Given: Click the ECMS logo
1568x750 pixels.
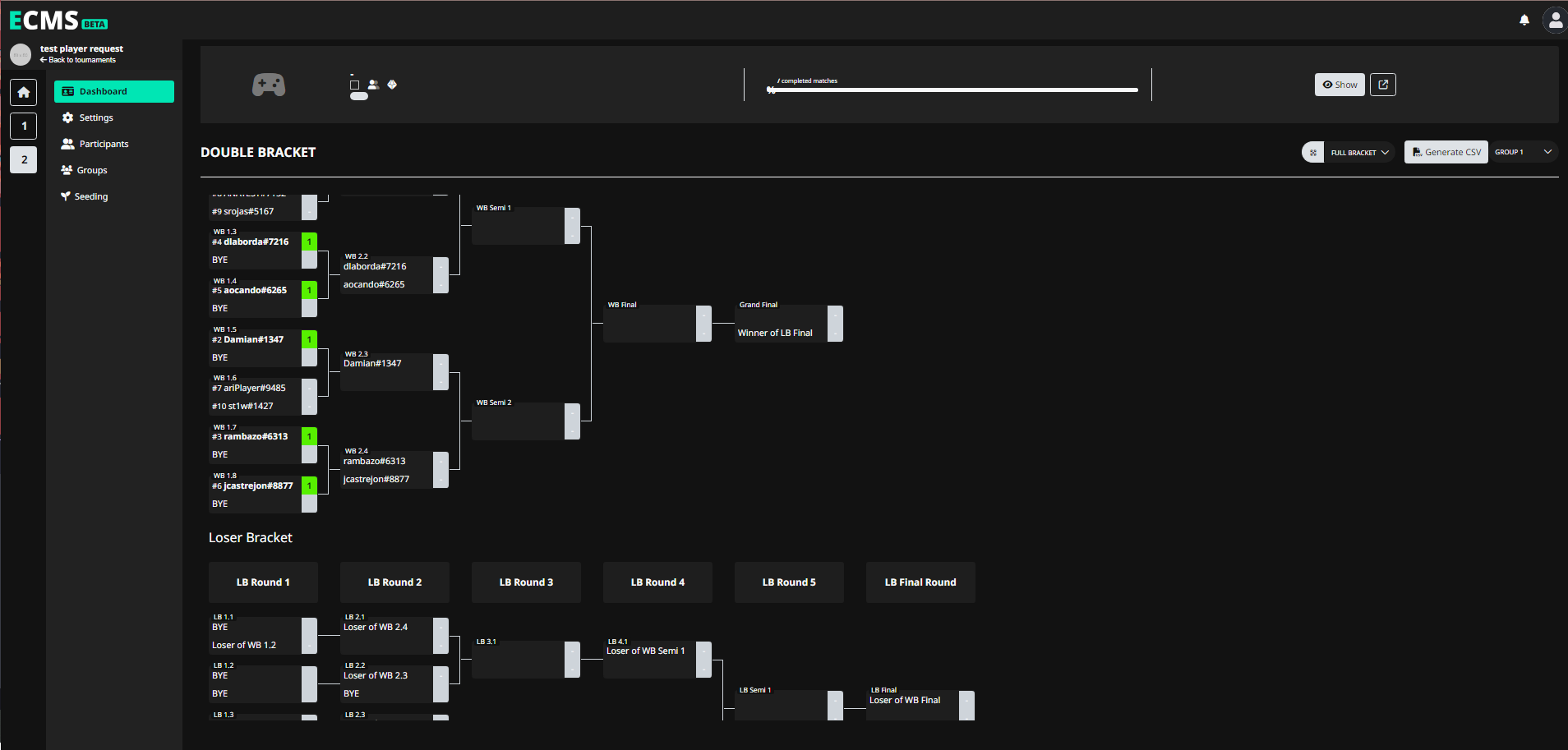Looking at the screenshot, I should pyautogui.click(x=58, y=21).
